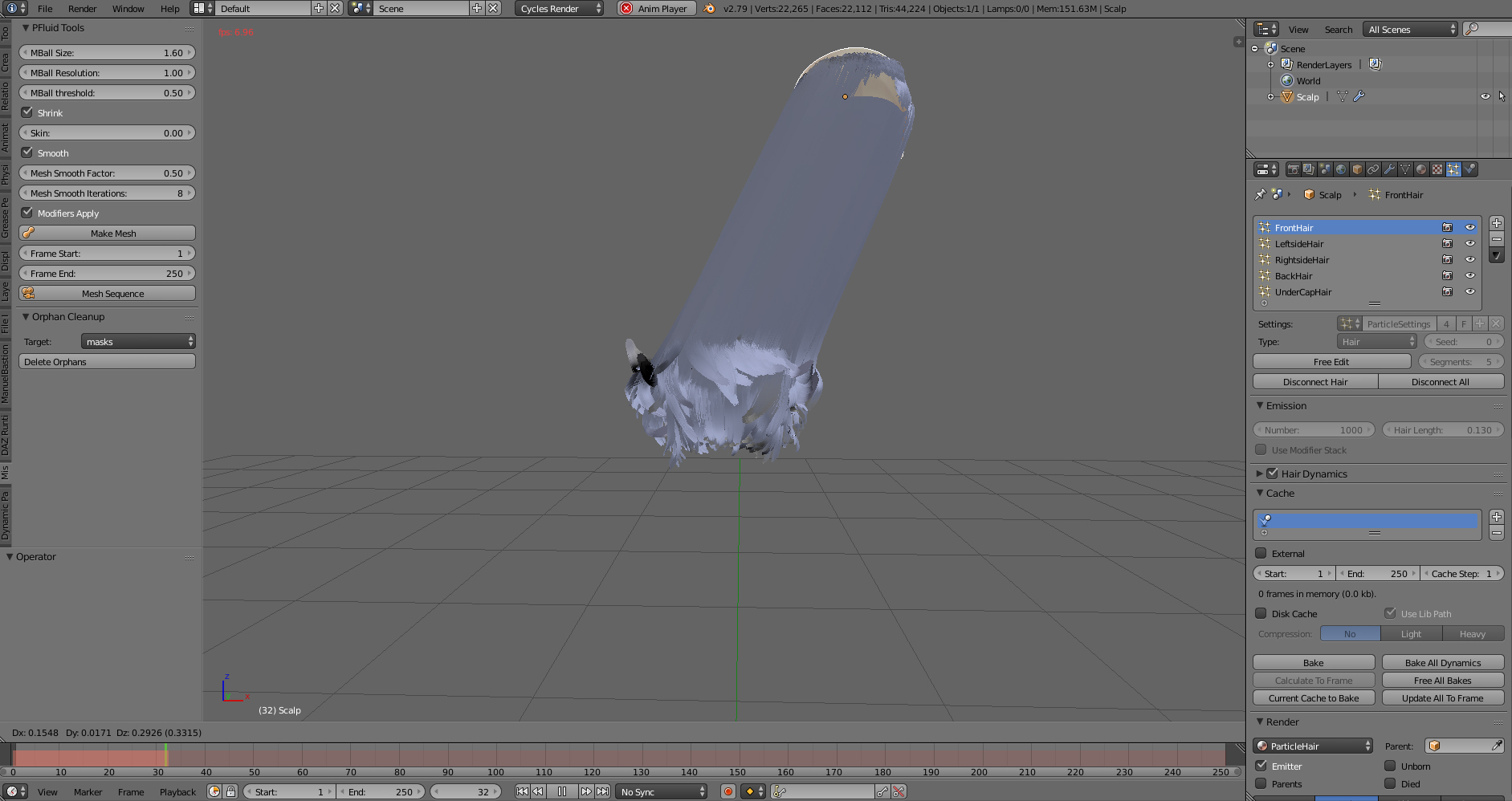Open Orphan Cleanup Target masks dropdown
The image size is (1512, 801).
pos(138,341)
